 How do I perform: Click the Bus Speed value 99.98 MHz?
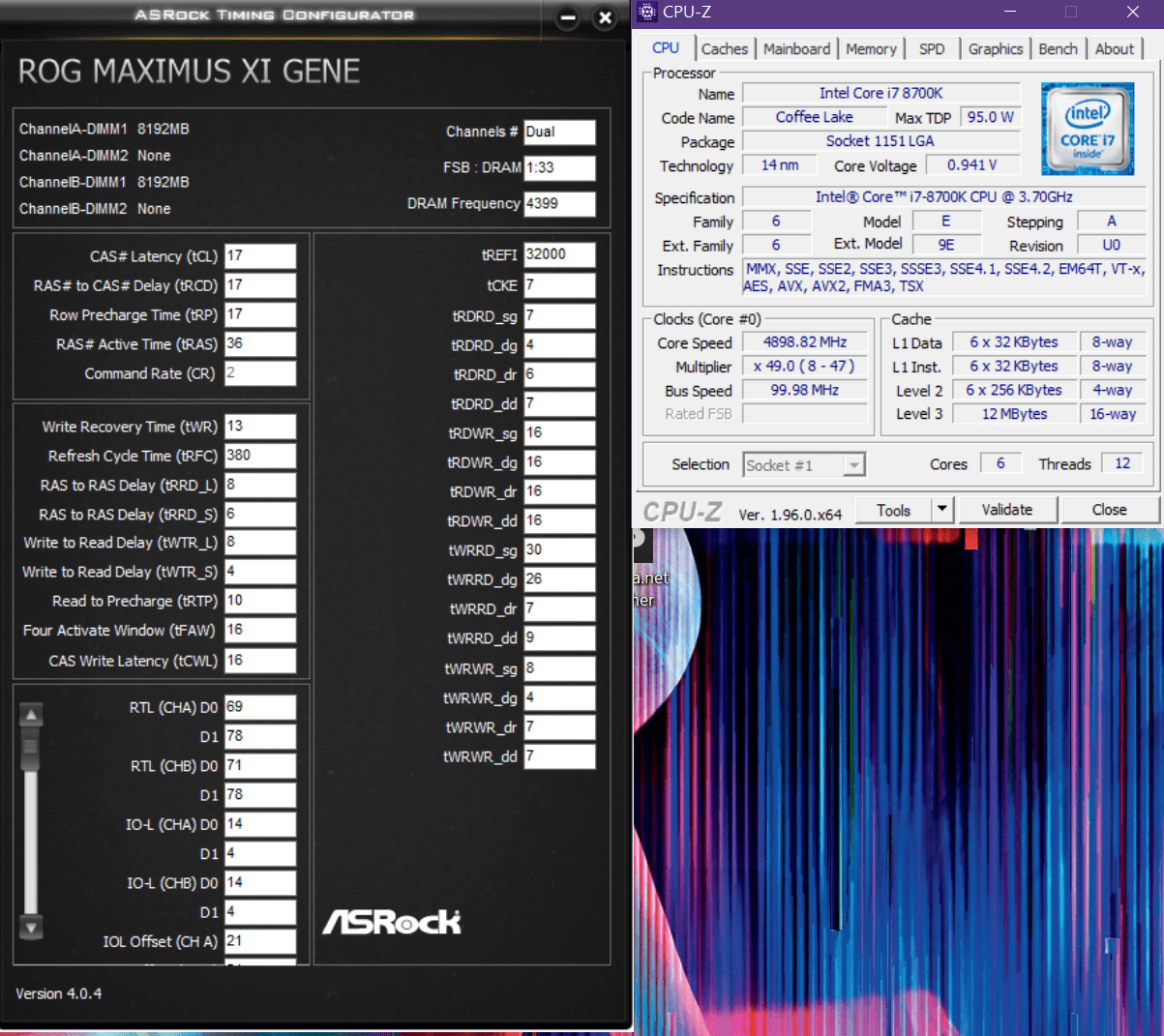point(805,391)
